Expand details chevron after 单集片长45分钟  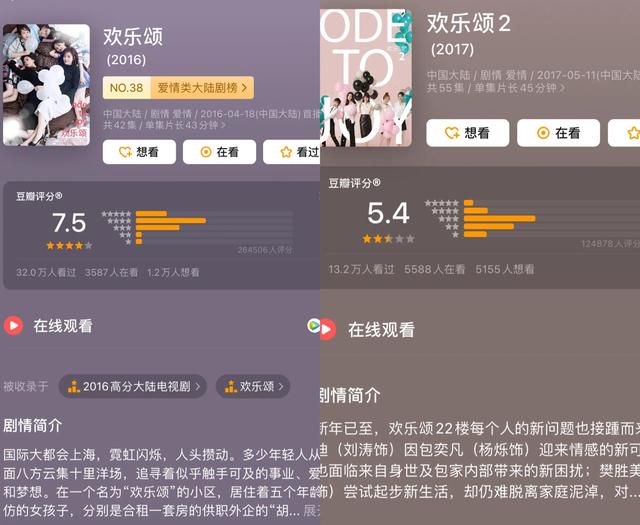pyautogui.click(x=562, y=87)
